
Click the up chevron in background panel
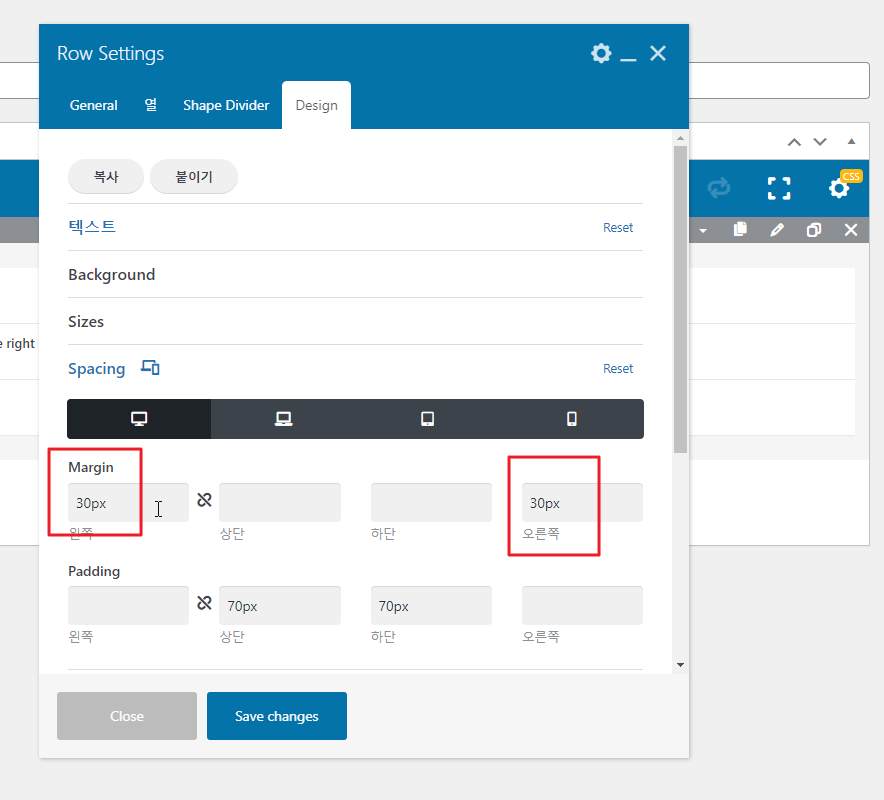(794, 142)
